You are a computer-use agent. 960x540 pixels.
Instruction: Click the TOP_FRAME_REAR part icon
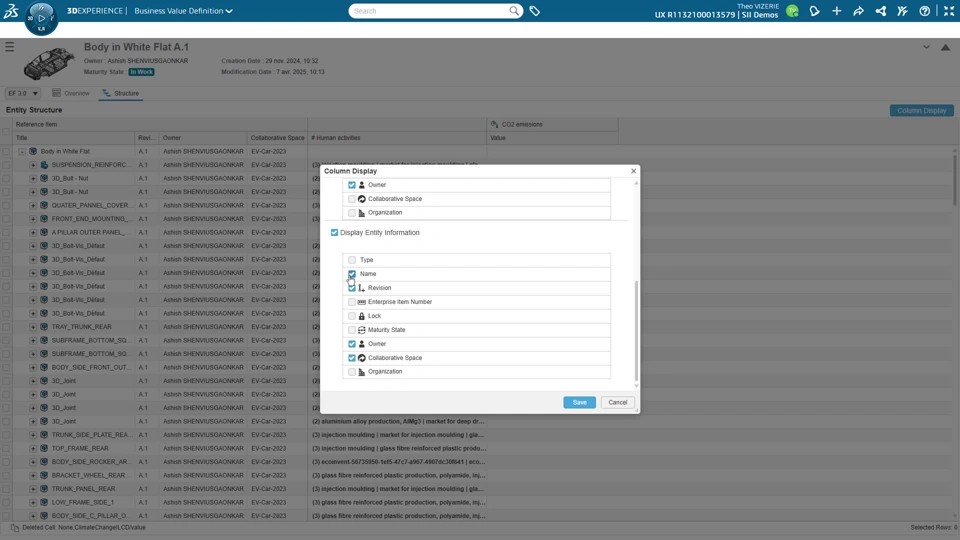pyautogui.click(x=44, y=448)
